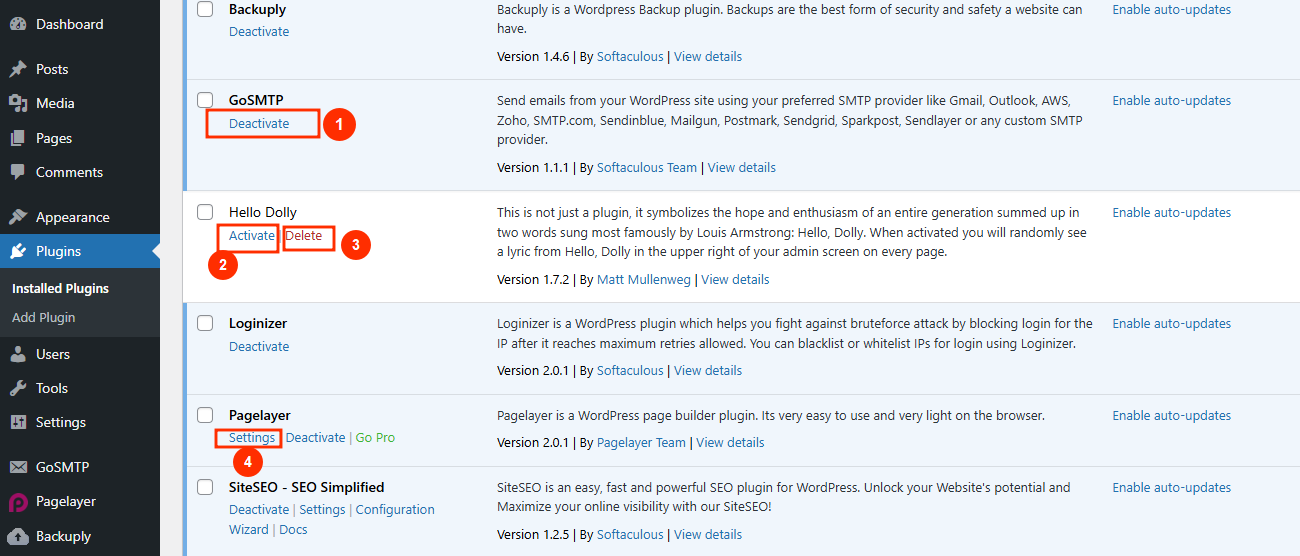View details for Backuply plugin

click(x=708, y=57)
